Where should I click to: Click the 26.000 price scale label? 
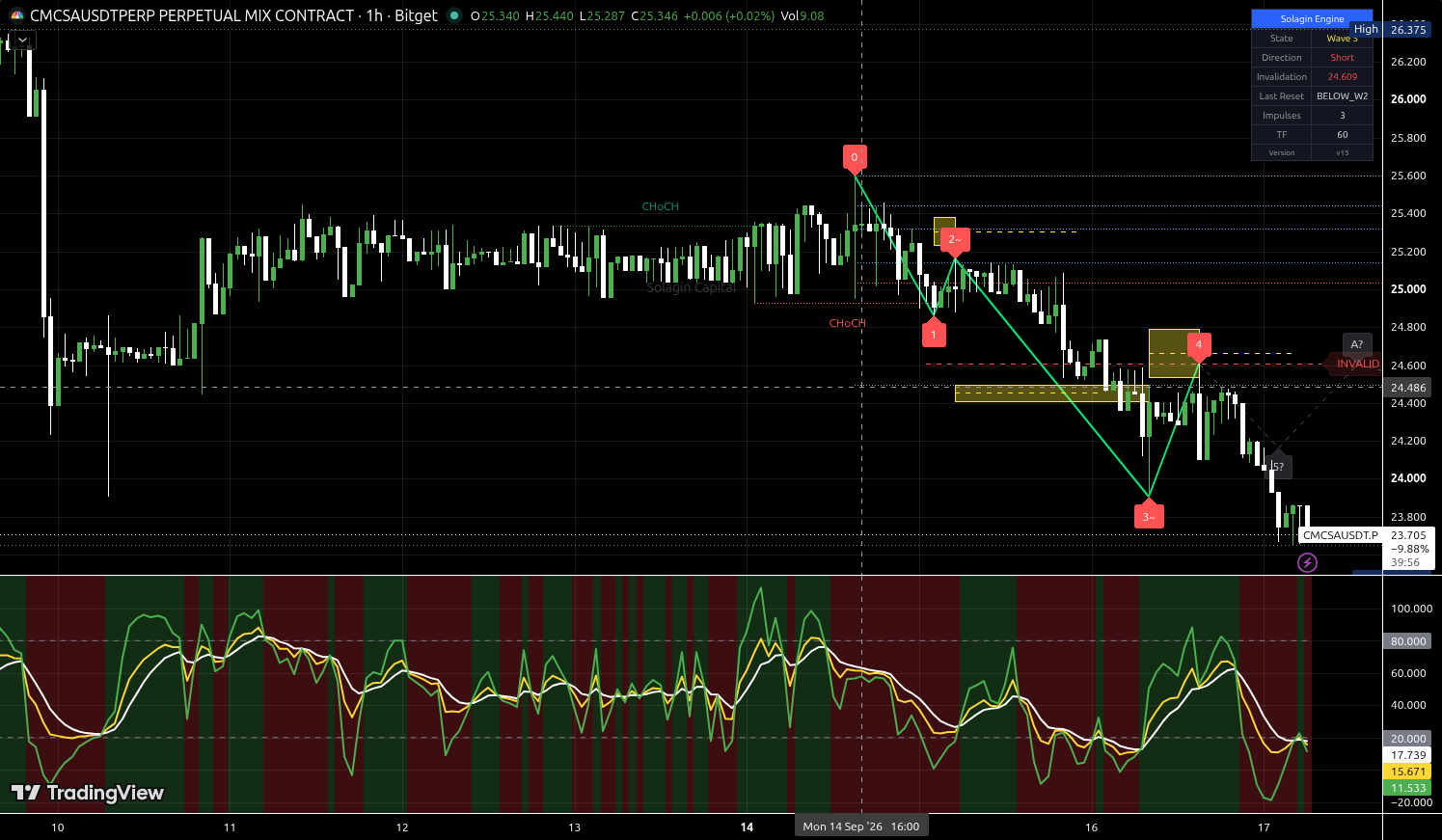tap(1408, 99)
